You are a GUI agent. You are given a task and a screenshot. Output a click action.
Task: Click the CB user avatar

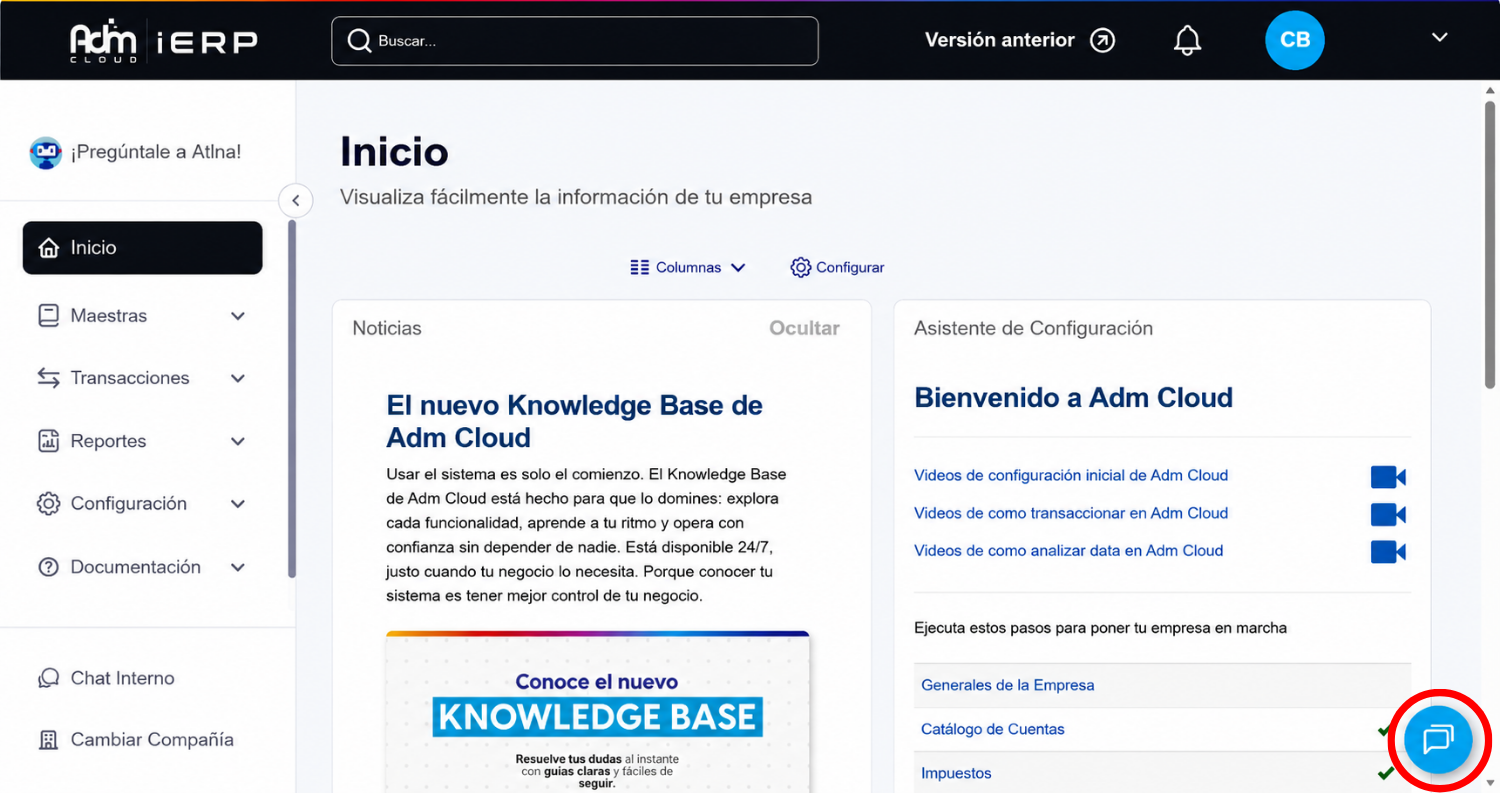tap(1295, 40)
